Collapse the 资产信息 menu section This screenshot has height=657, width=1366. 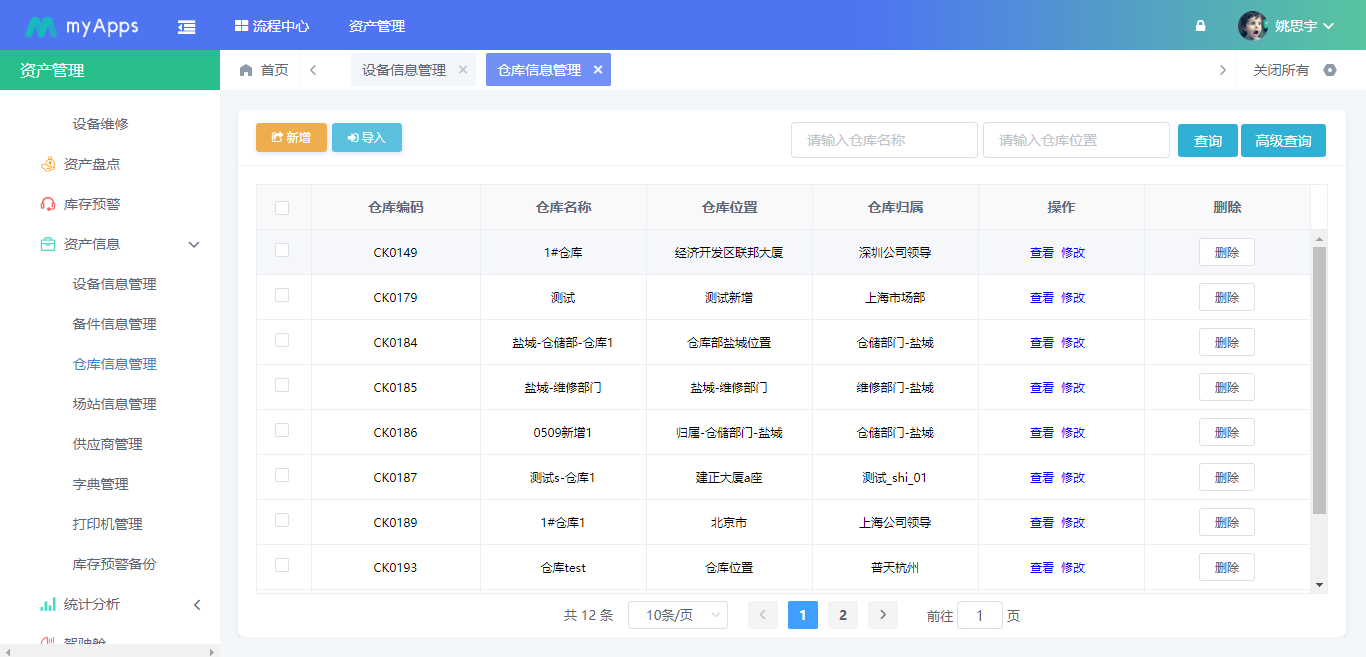194,243
